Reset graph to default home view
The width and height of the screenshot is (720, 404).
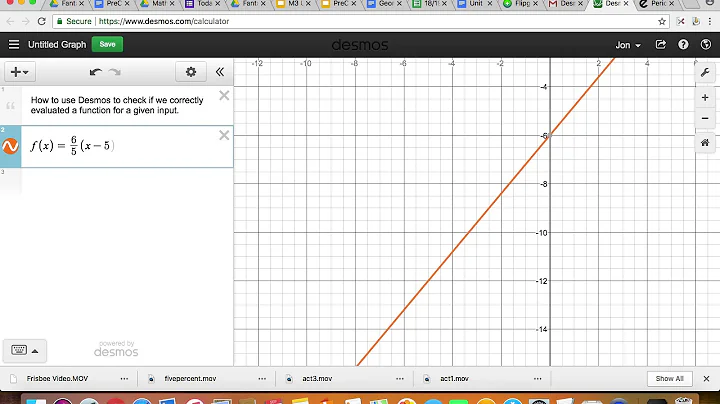705,143
